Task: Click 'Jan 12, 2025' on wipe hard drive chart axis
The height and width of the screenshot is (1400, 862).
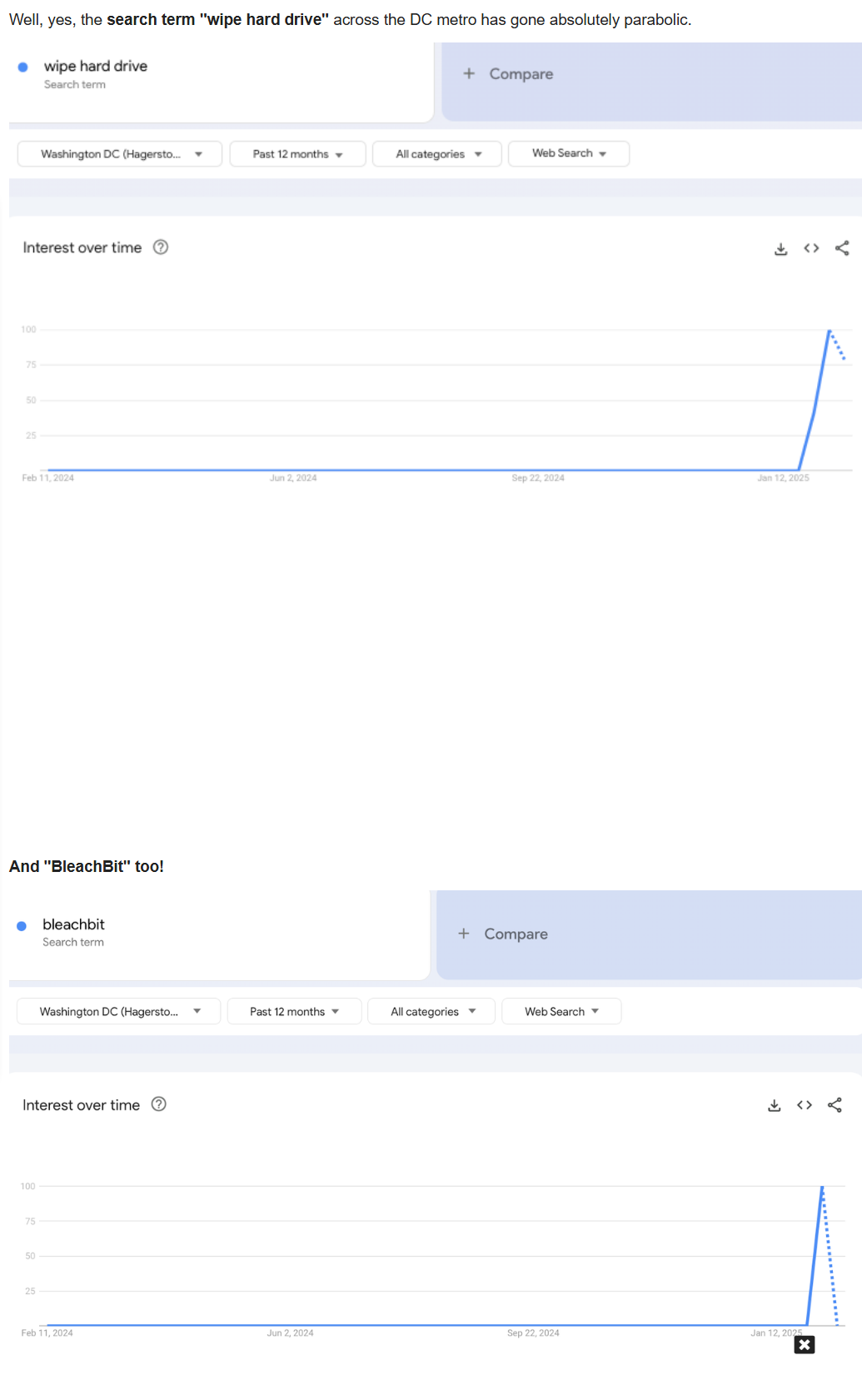Action: coord(783,478)
